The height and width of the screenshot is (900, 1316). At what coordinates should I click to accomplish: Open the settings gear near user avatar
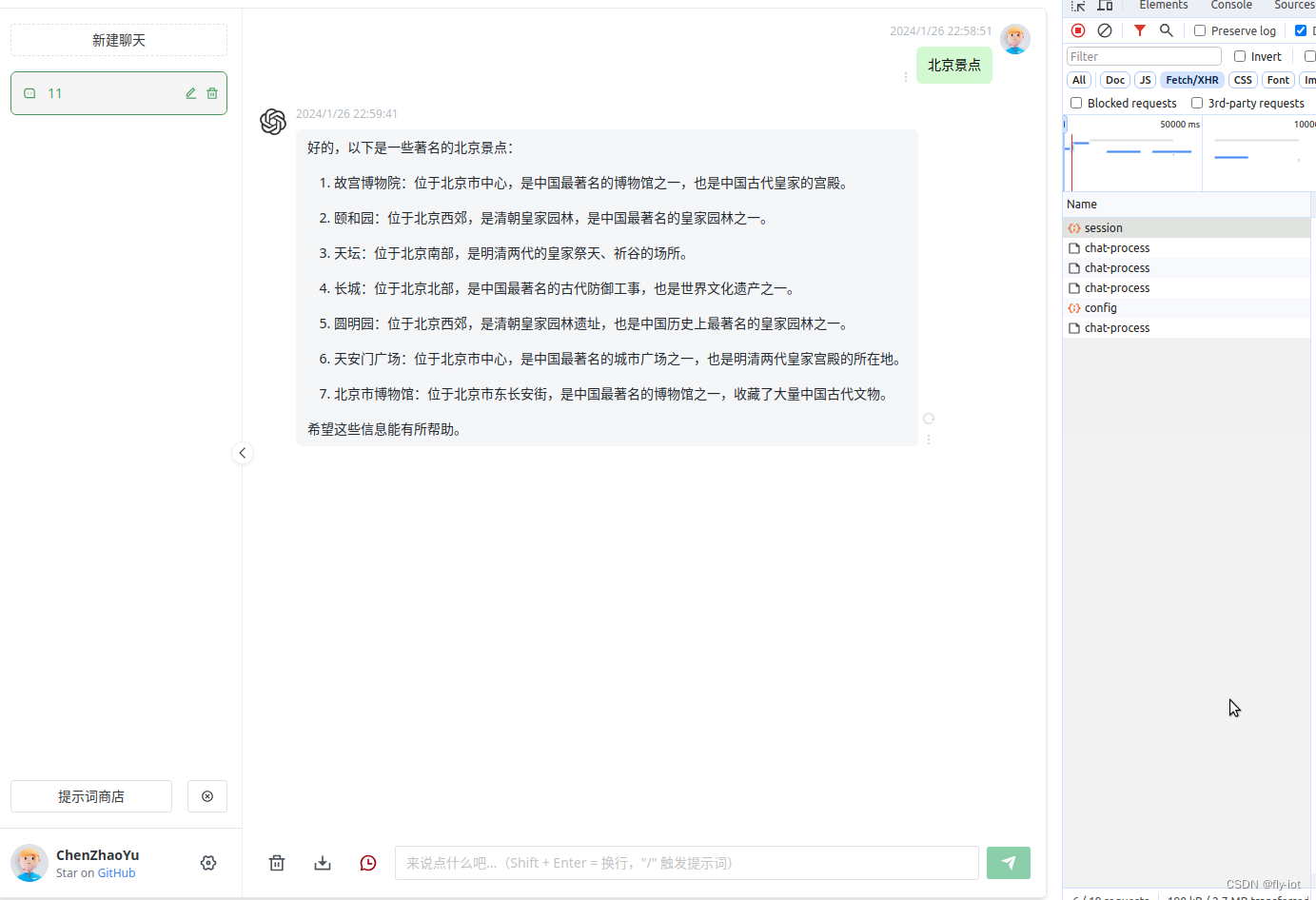[208, 863]
